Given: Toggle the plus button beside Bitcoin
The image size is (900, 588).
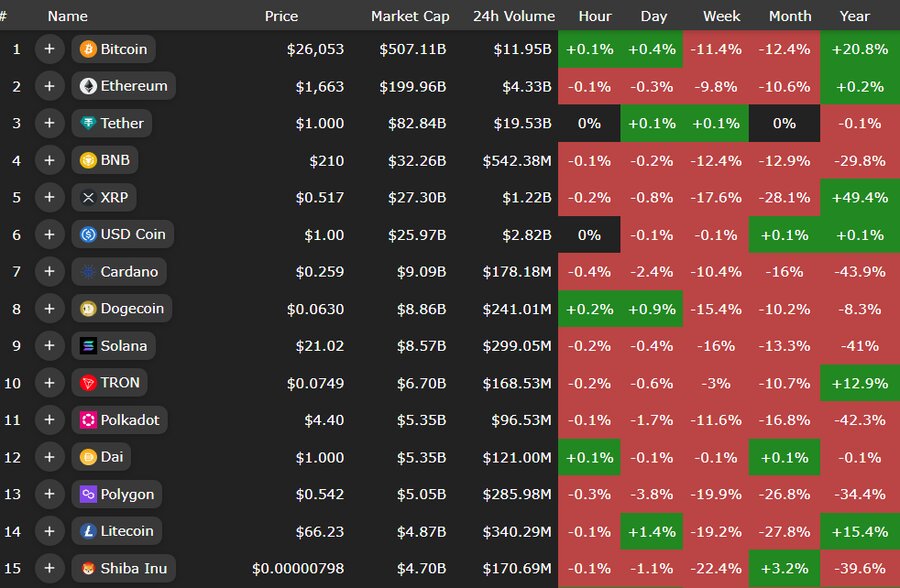Looking at the screenshot, I should click(x=49, y=49).
